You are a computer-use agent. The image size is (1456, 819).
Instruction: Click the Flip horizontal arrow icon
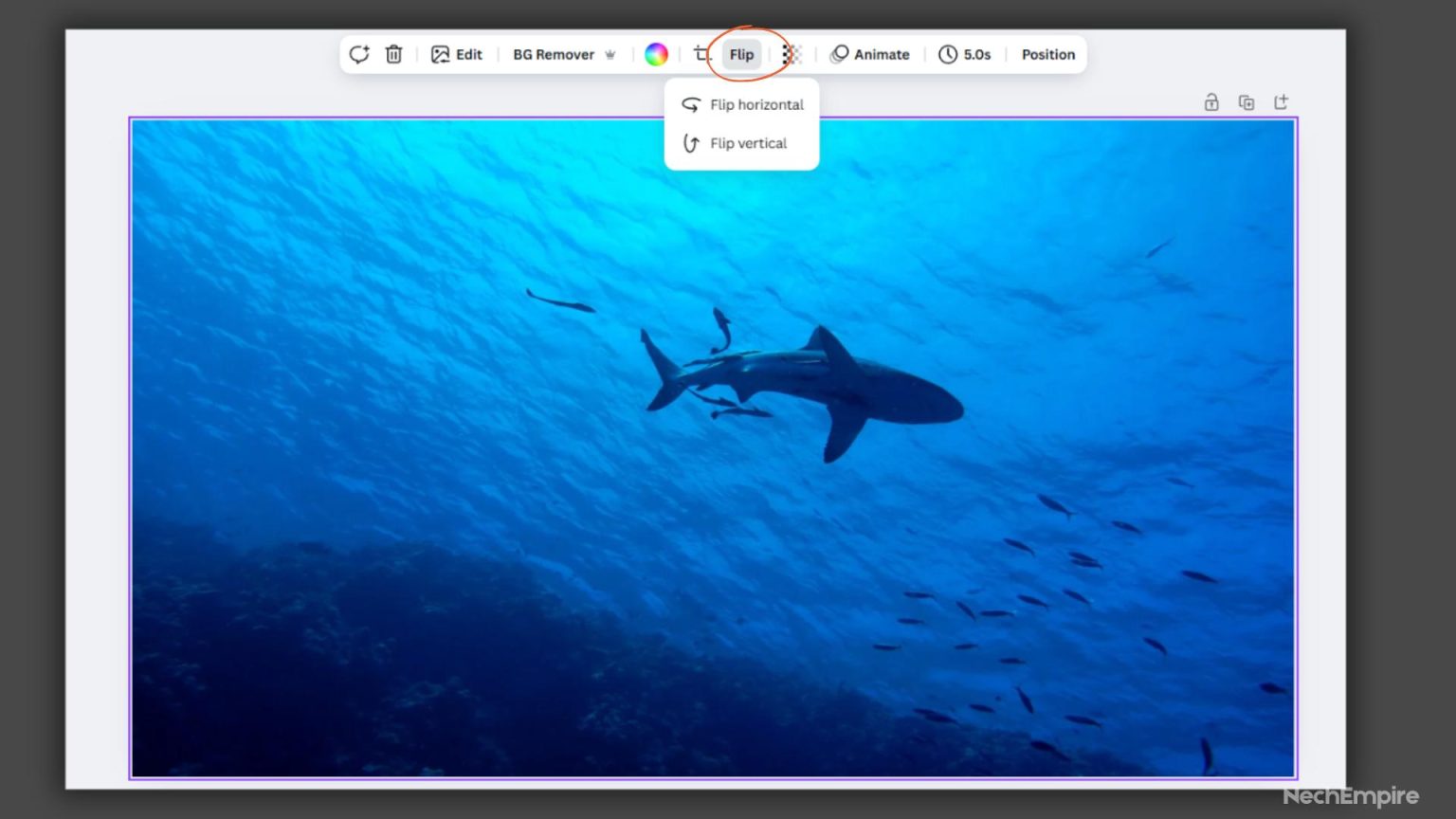tap(691, 104)
